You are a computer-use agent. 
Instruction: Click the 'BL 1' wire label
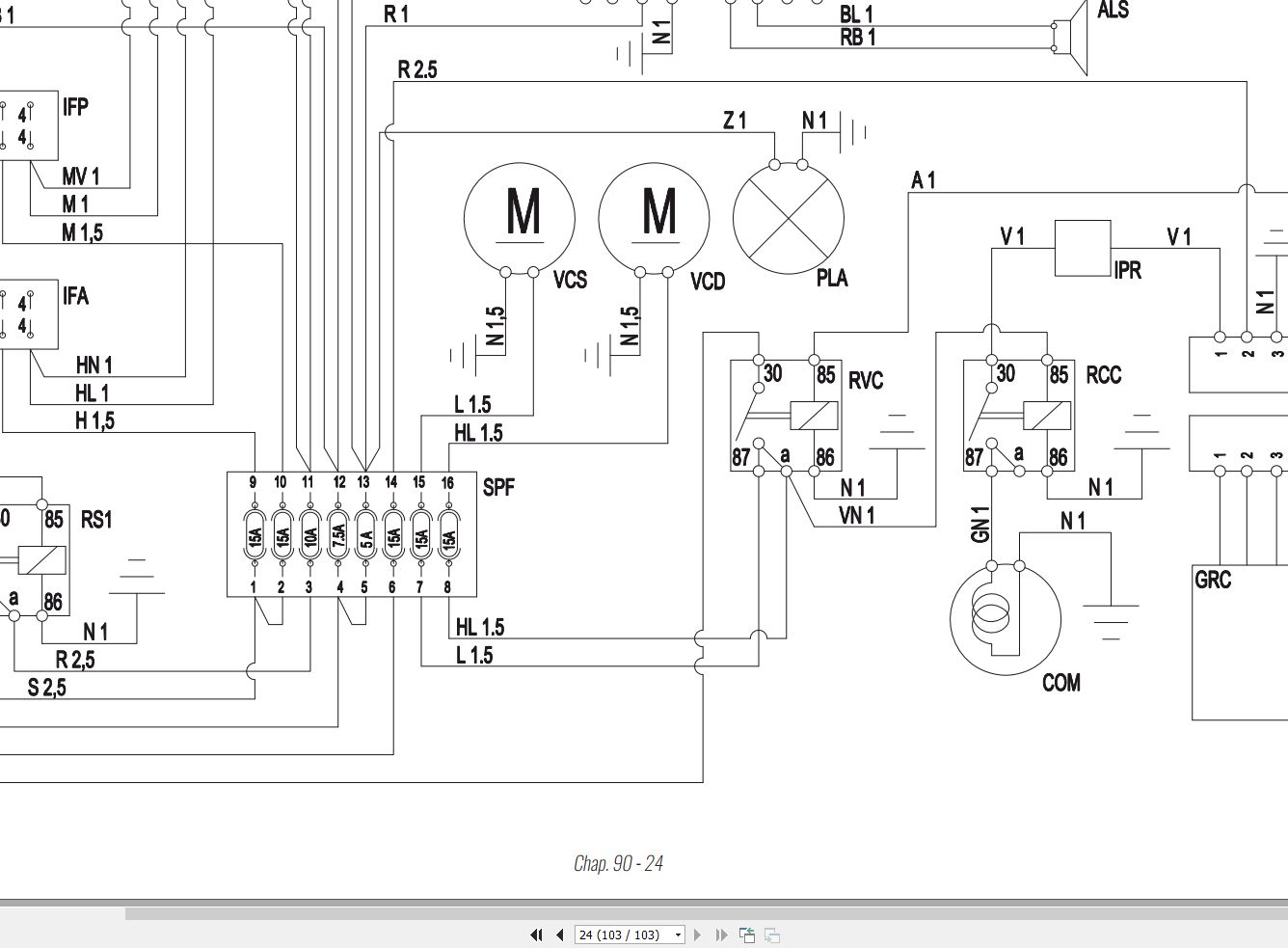point(856,14)
